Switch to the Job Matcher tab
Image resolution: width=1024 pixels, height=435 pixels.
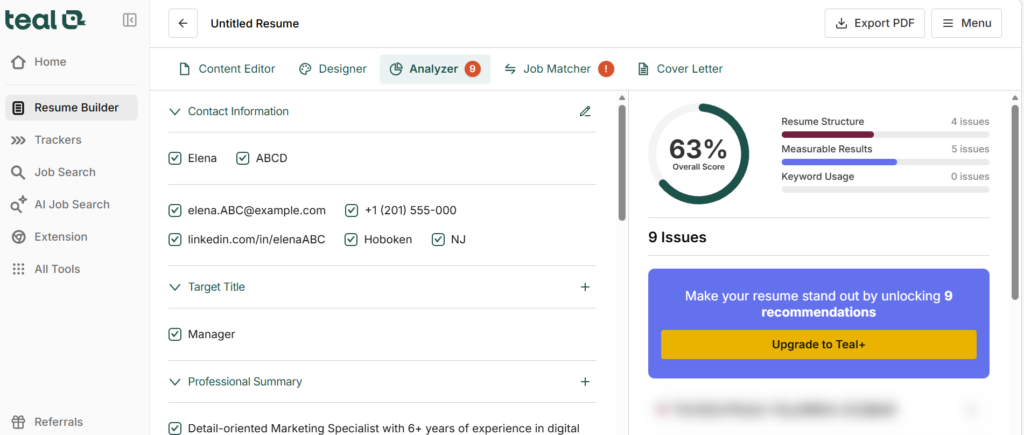(557, 69)
